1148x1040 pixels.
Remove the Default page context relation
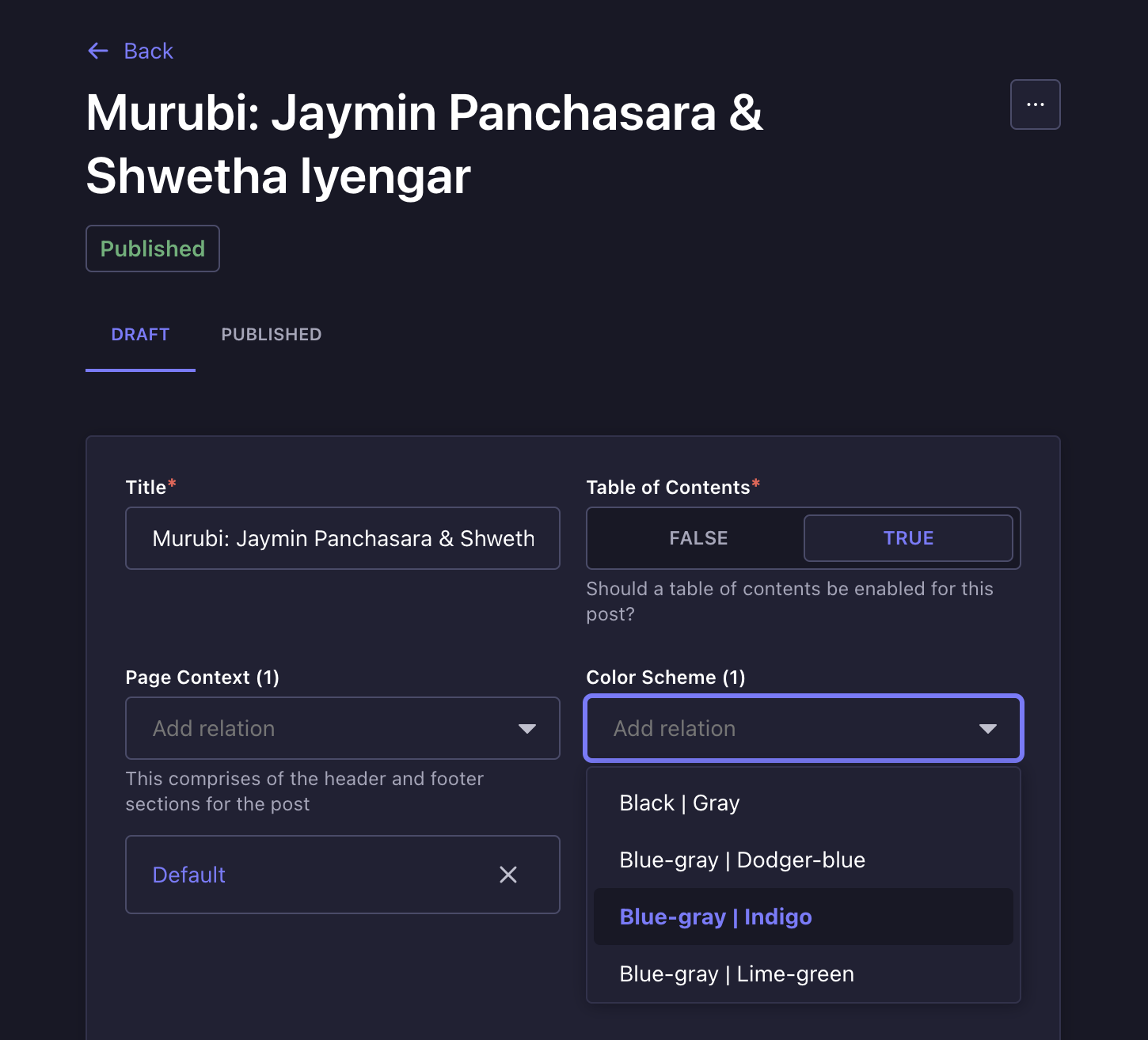coord(508,875)
